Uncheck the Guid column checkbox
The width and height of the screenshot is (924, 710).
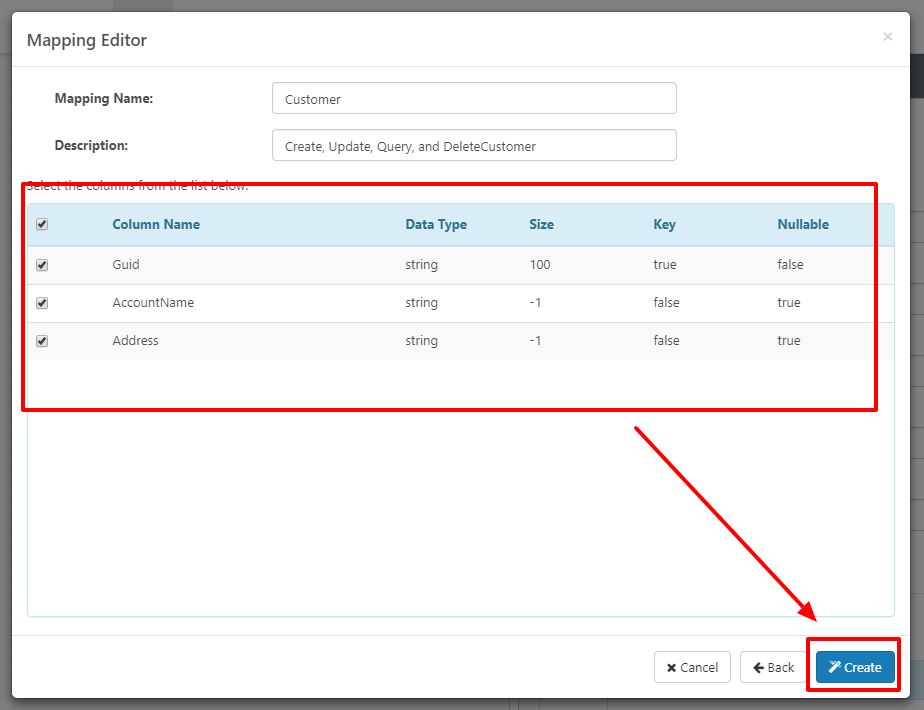(x=42, y=265)
